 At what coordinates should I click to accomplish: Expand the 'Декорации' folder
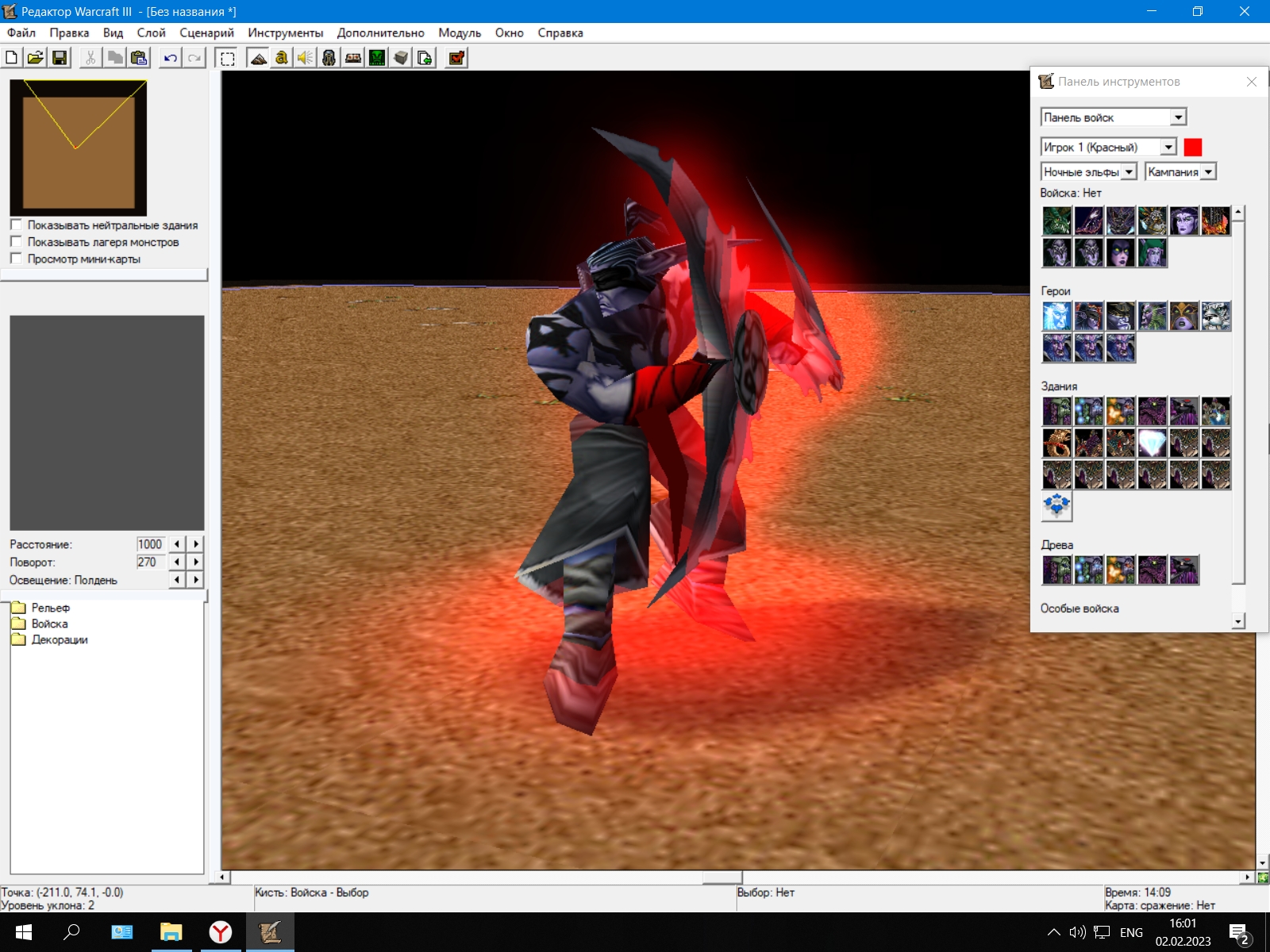click(49, 639)
